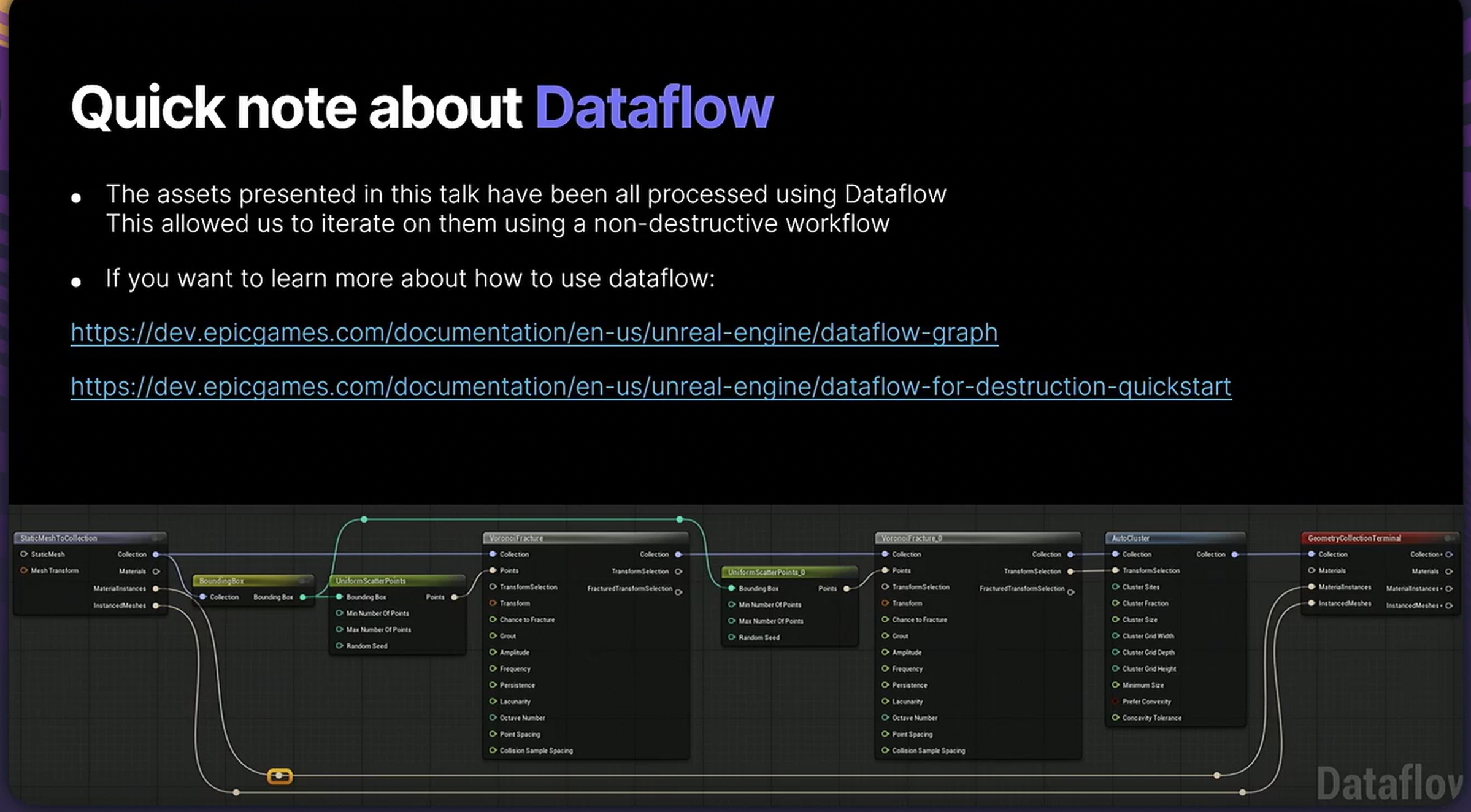Click Transform pin on VoronoiFracture_0 node
The image size is (1471, 812).
(x=885, y=603)
